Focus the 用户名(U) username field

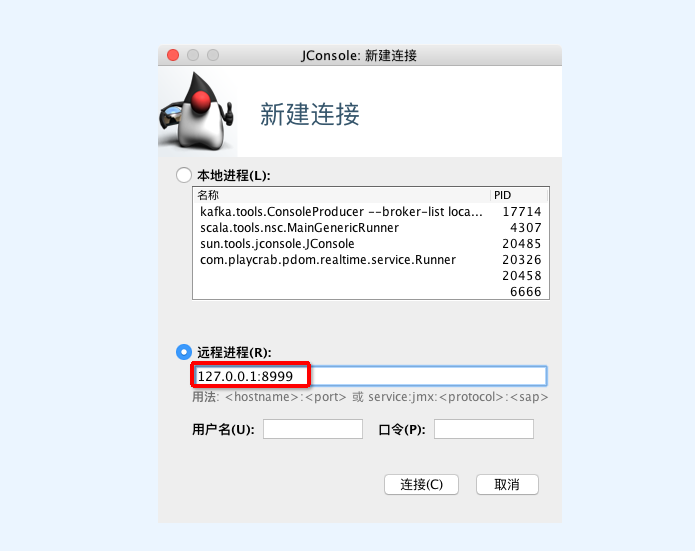coord(313,429)
